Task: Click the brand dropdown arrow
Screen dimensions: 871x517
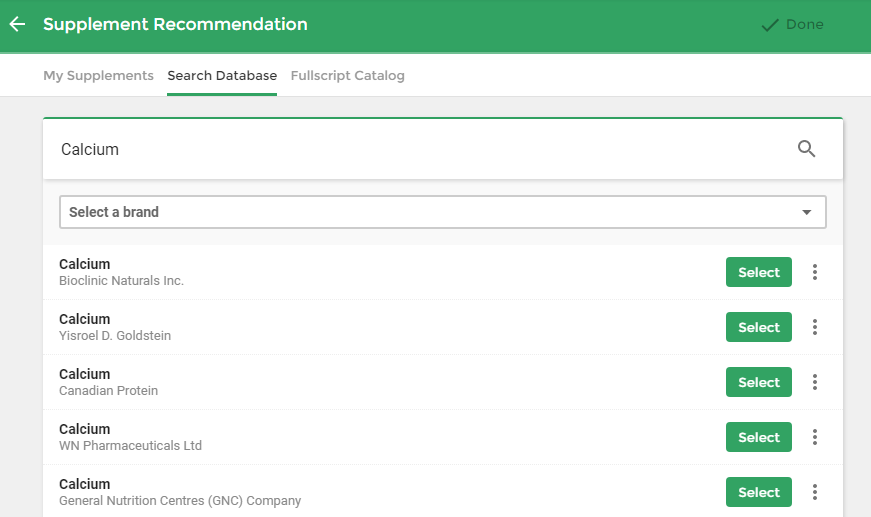Action: tap(807, 212)
